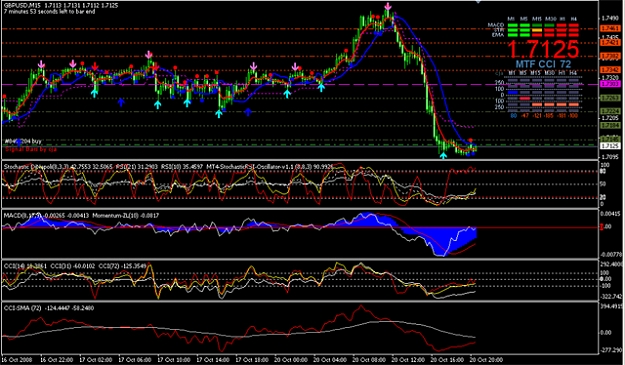Click the orange 1.7461 price level tag

point(610,28)
